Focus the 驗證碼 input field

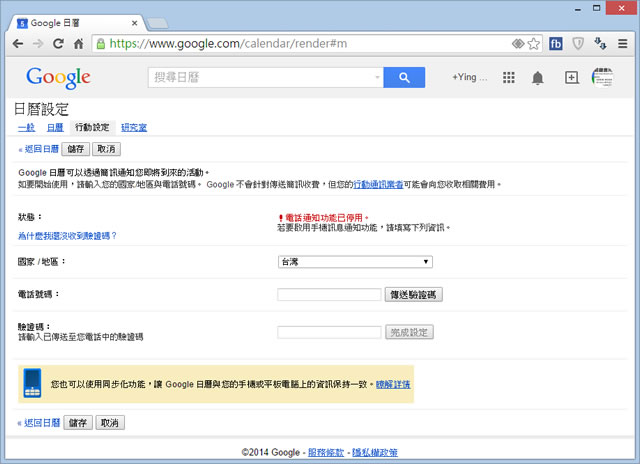329,332
